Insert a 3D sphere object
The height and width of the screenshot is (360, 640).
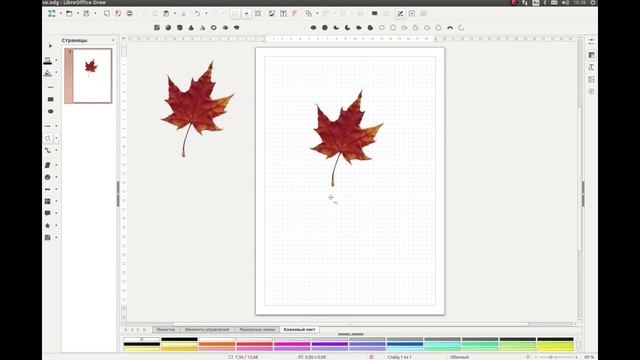click(x=168, y=27)
